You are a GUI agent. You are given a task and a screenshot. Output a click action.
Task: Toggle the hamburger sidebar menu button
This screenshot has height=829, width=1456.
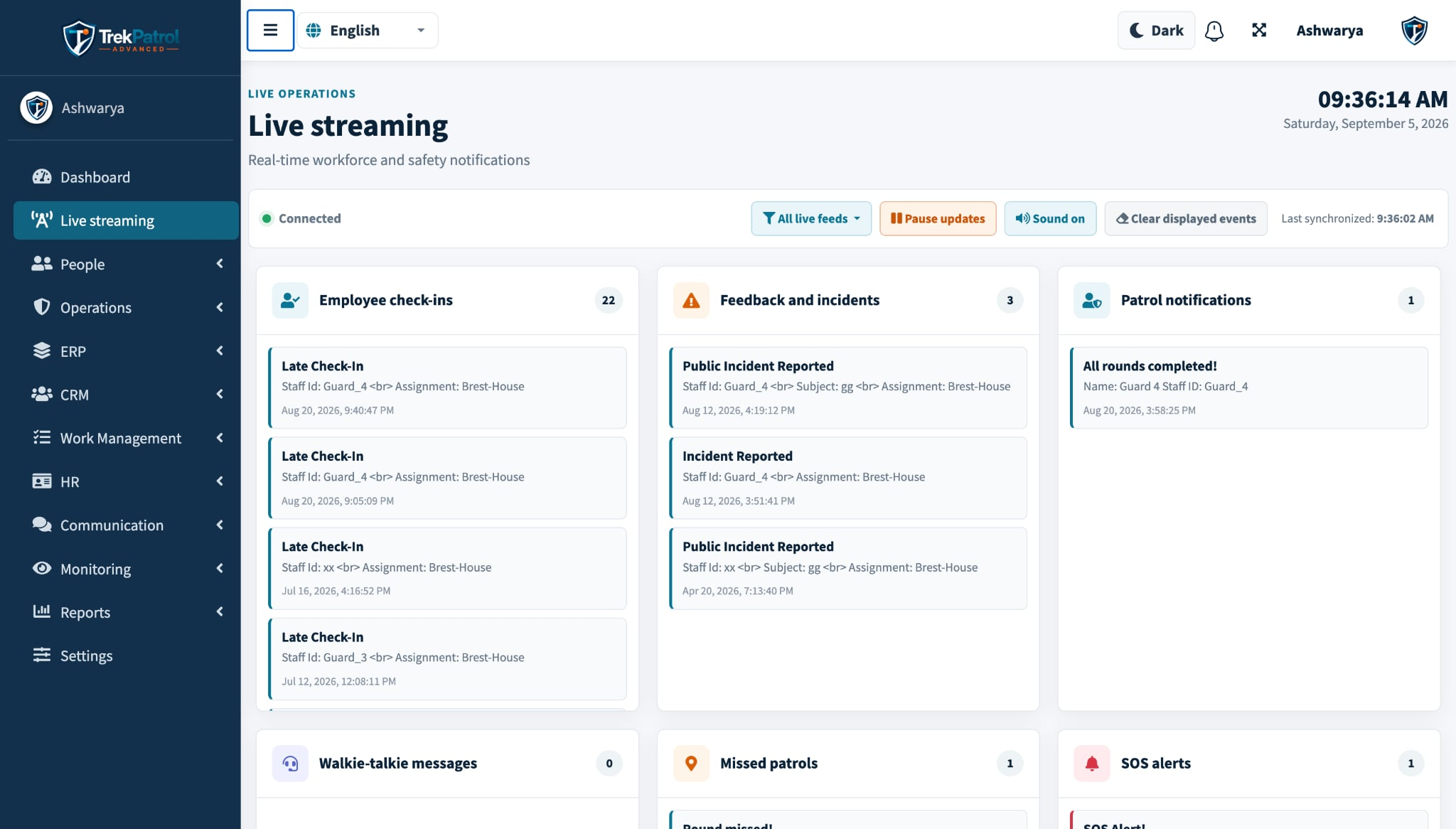(270, 30)
